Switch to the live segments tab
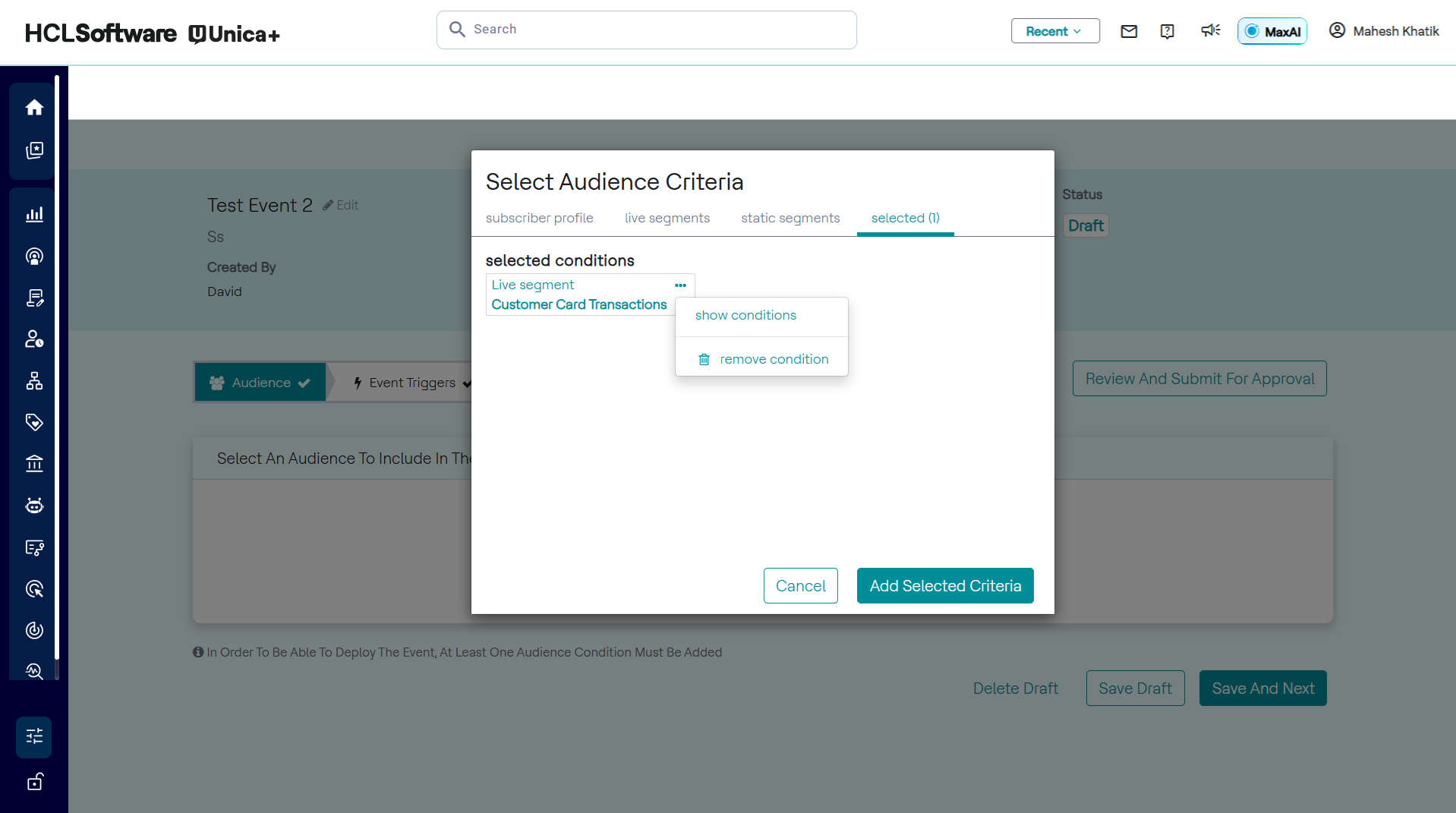This screenshot has height=813, width=1456. coord(667,219)
